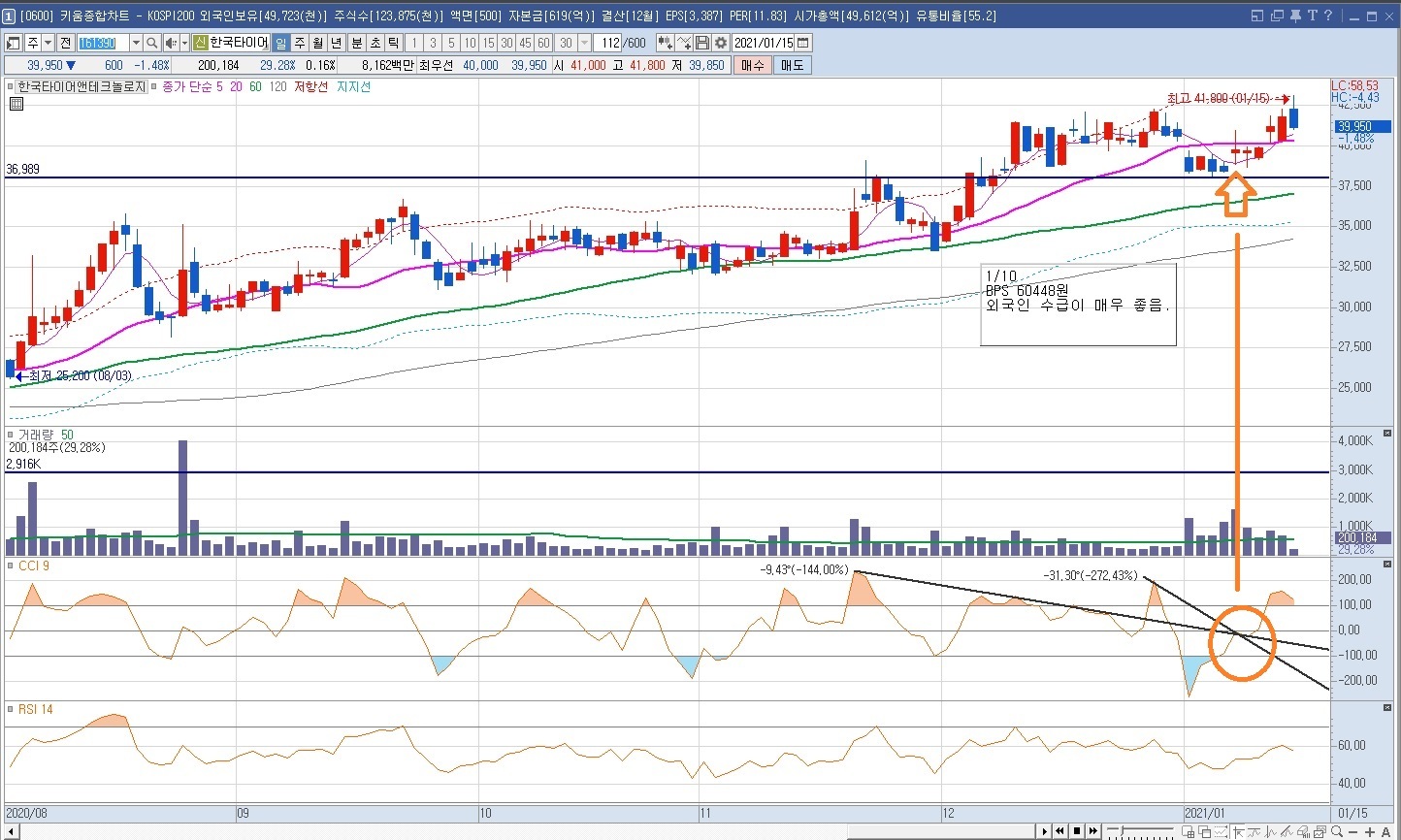Click the 최우선 label in quote bar
1401x840 pixels.
[x=437, y=65]
